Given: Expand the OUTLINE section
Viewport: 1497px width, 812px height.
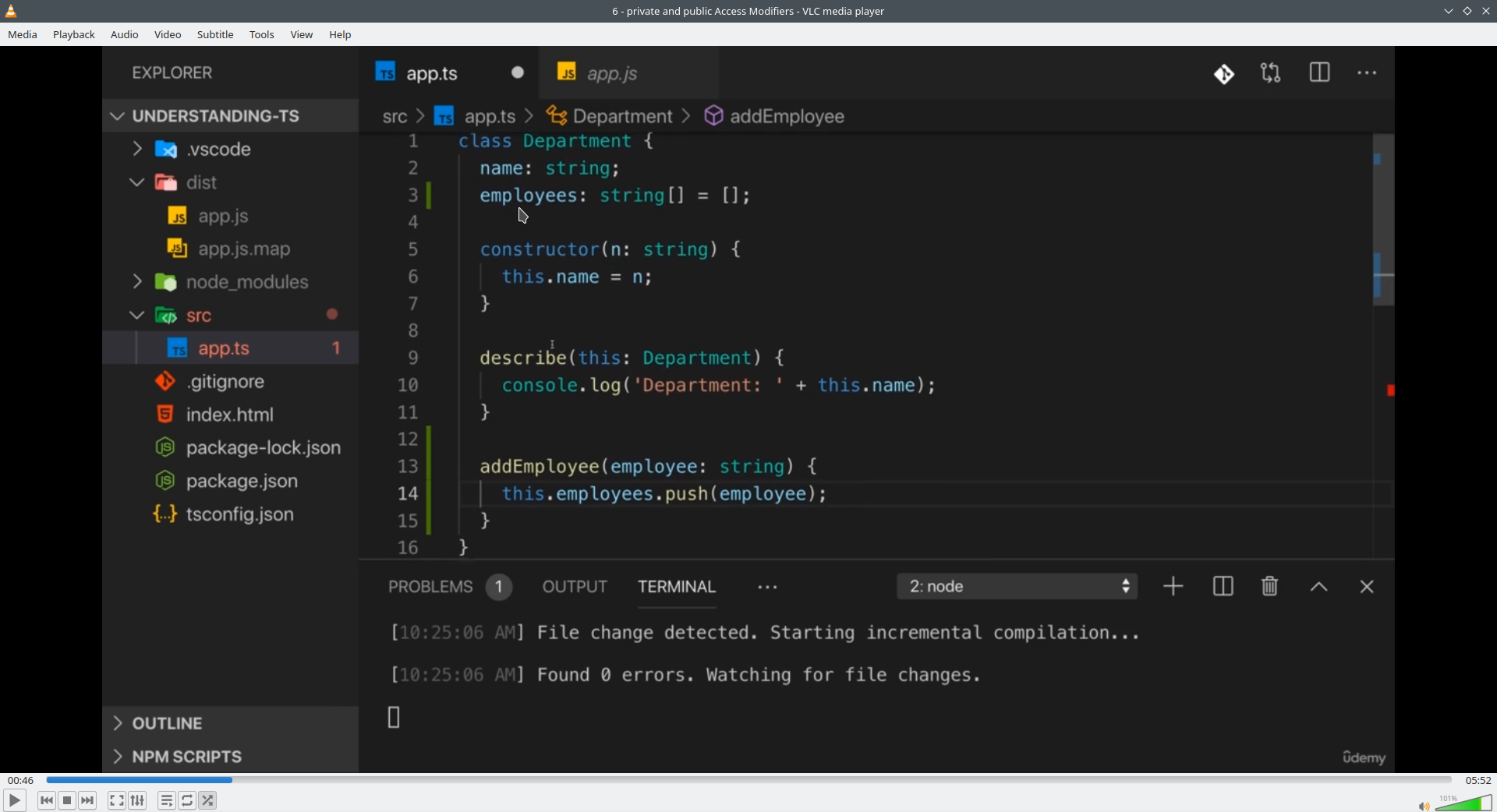Looking at the screenshot, I should pos(230,724).
